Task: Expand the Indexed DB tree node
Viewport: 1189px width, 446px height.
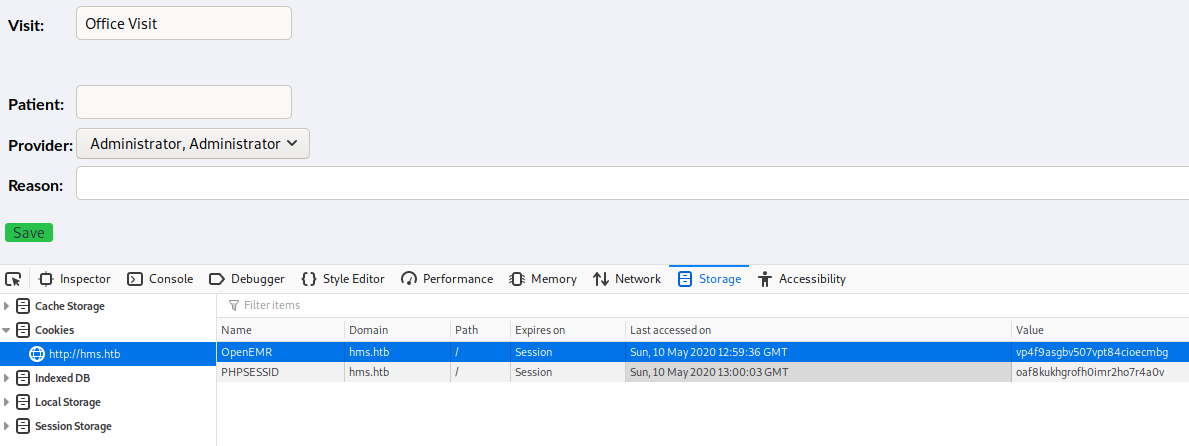Action: pos(8,378)
